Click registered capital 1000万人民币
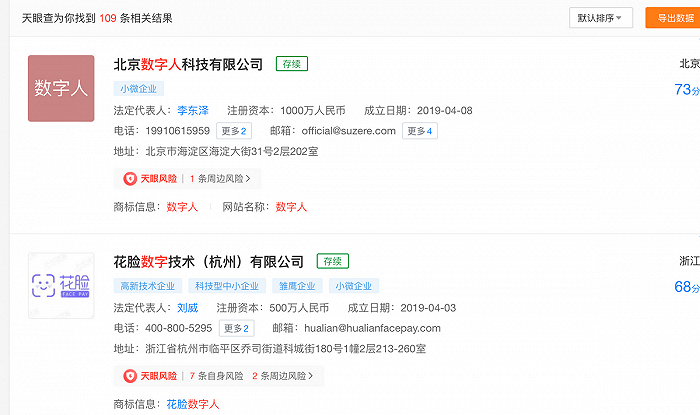Screen dimensions: 700x415 pyautogui.click(x=313, y=111)
